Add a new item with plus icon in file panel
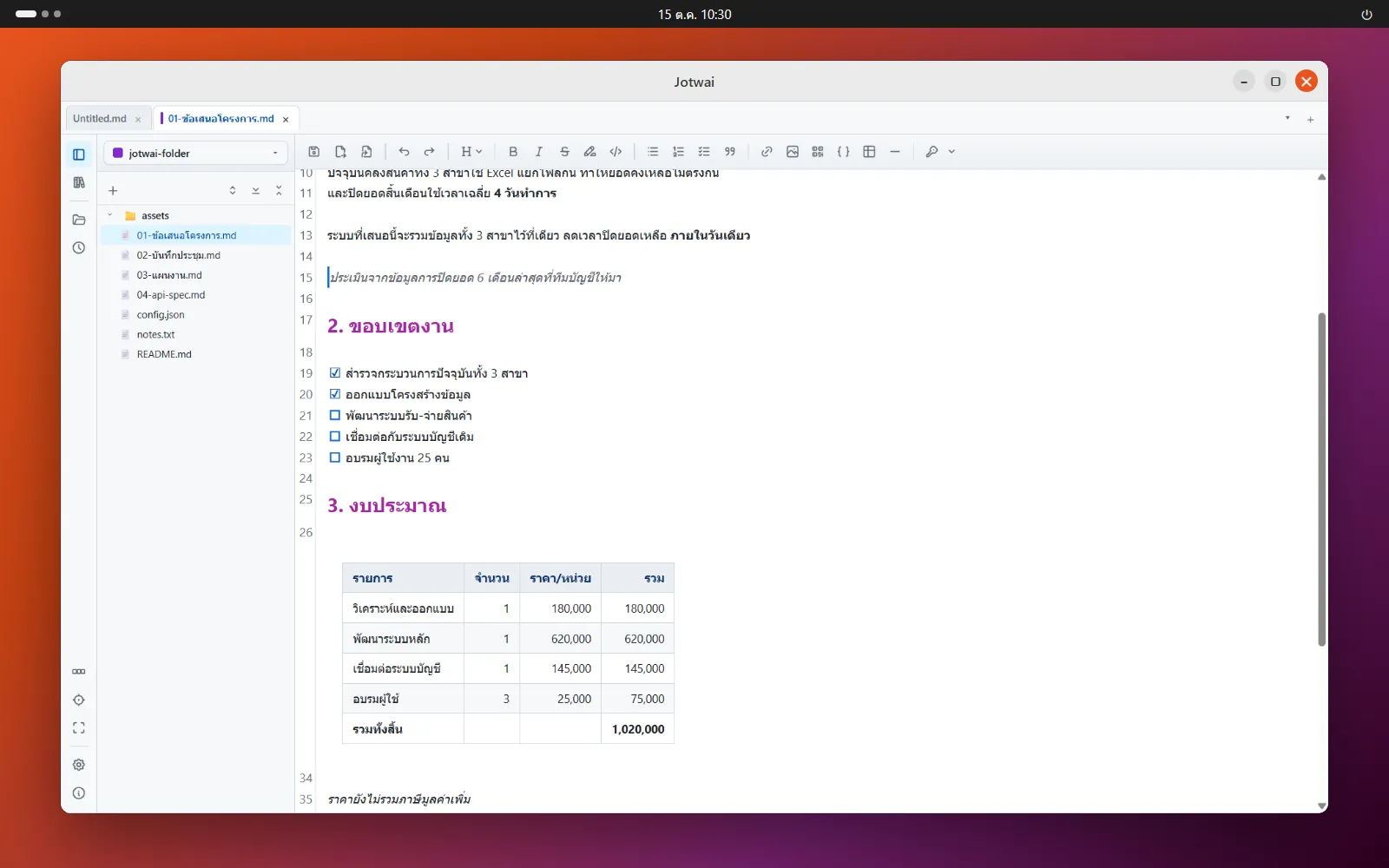The height and width of the screenshot is (868, 1389). pyautogui.click(x=113, y=191)
